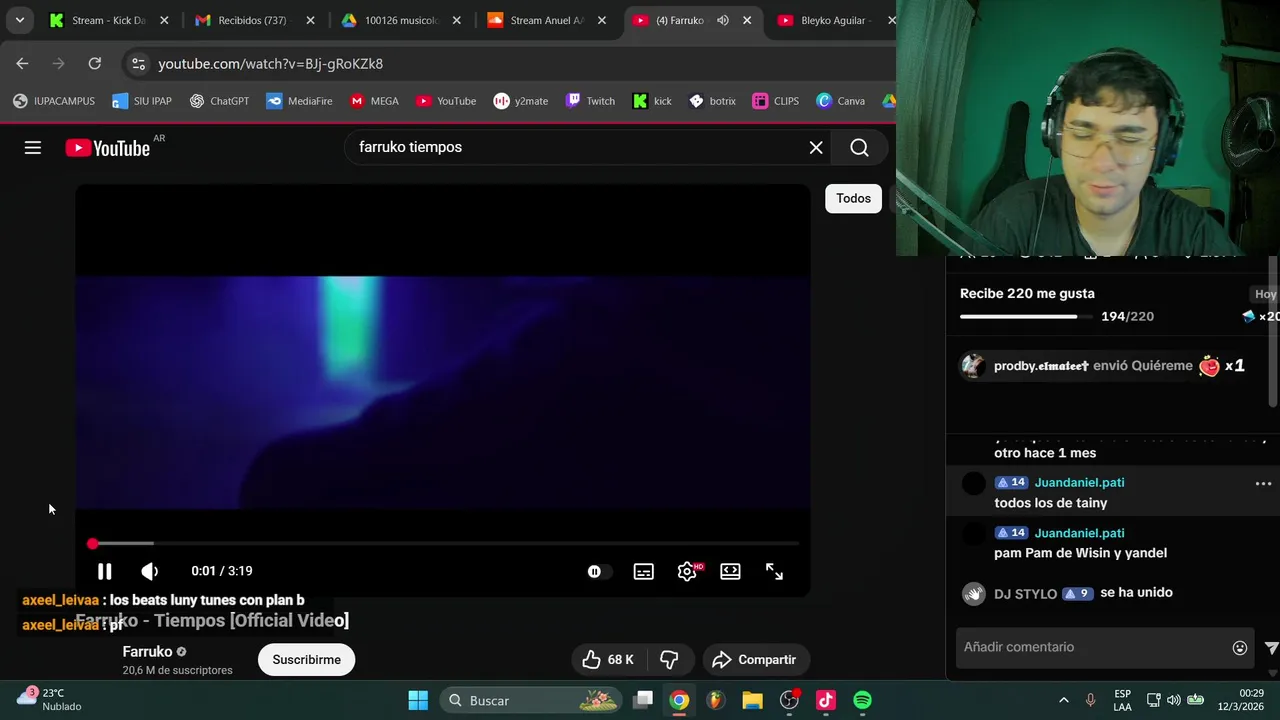Open File Explorer from the taskbar
Image resolution: width=1280 pixels, height=720 pixels.
(x=752, y=700)
